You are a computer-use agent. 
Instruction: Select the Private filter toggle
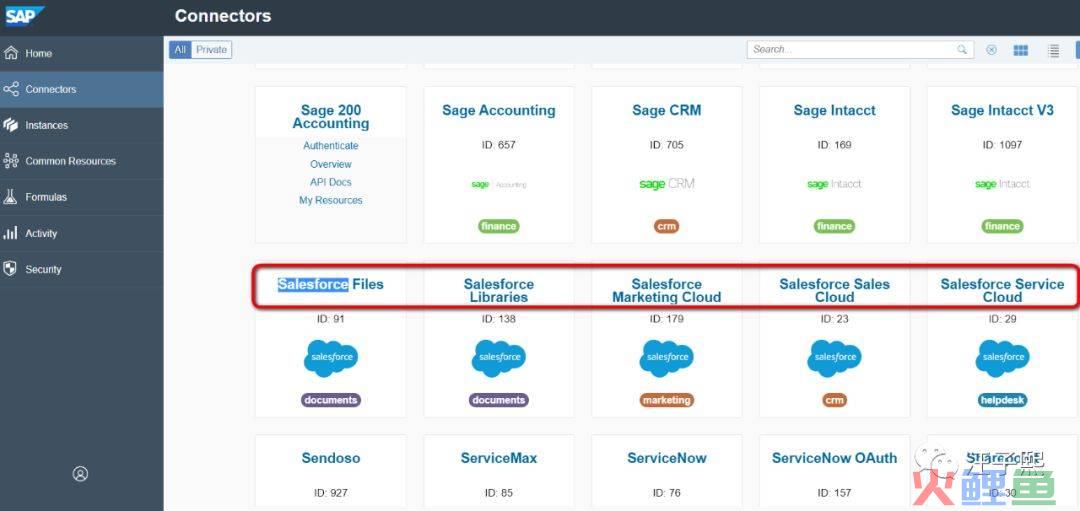point(211,50)
